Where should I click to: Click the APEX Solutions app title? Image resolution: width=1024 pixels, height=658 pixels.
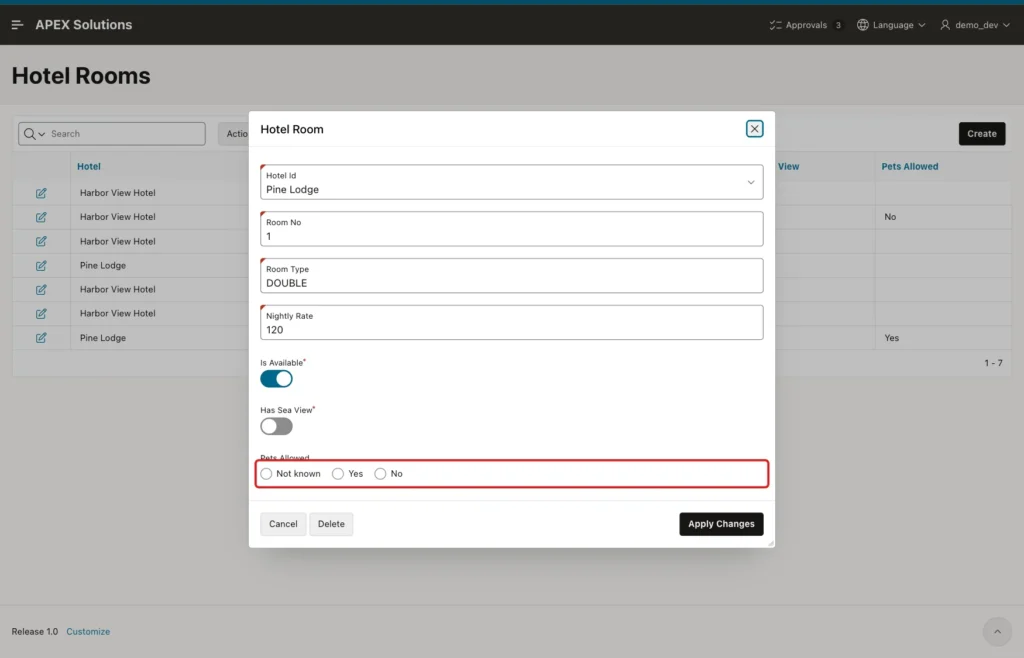[x=84, y=25]
